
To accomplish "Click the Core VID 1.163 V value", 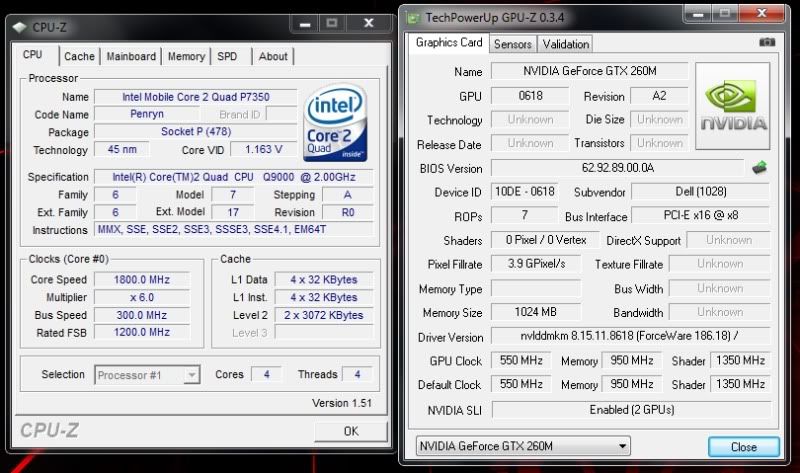I will (x=263, y=150).
